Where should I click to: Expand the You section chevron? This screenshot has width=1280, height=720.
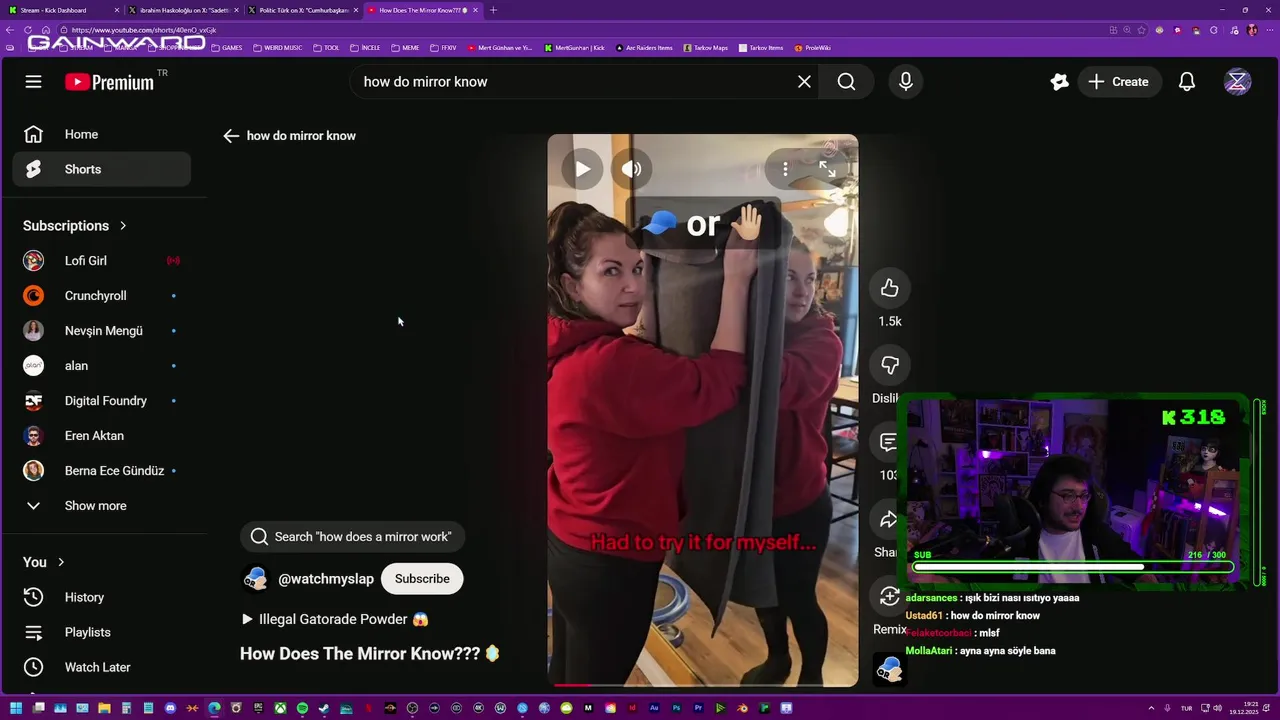pos(61,562)
